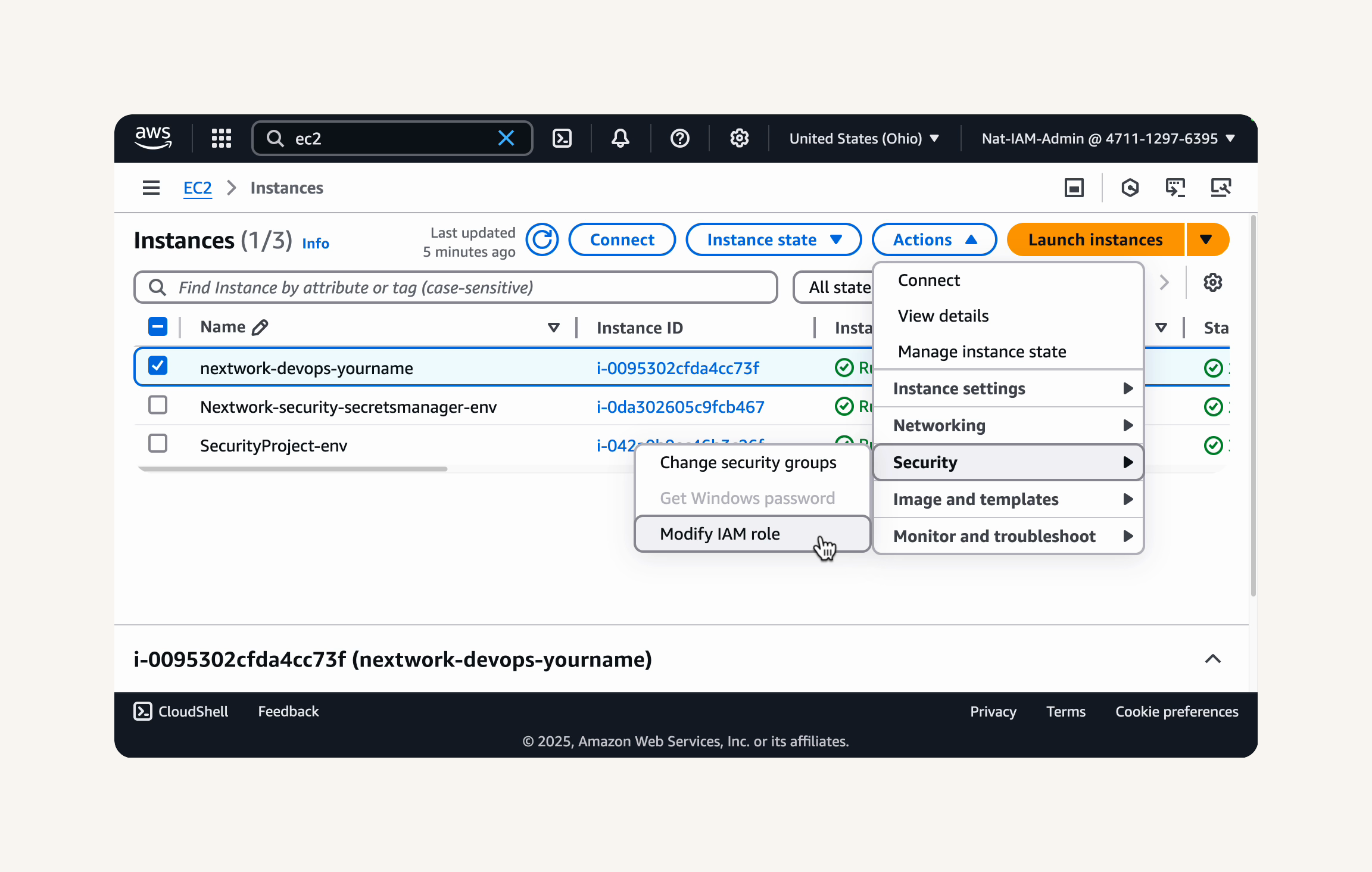Click the horizontal table scrollbar
This screenshot has height=872, width=1372.
pos(292,469)
